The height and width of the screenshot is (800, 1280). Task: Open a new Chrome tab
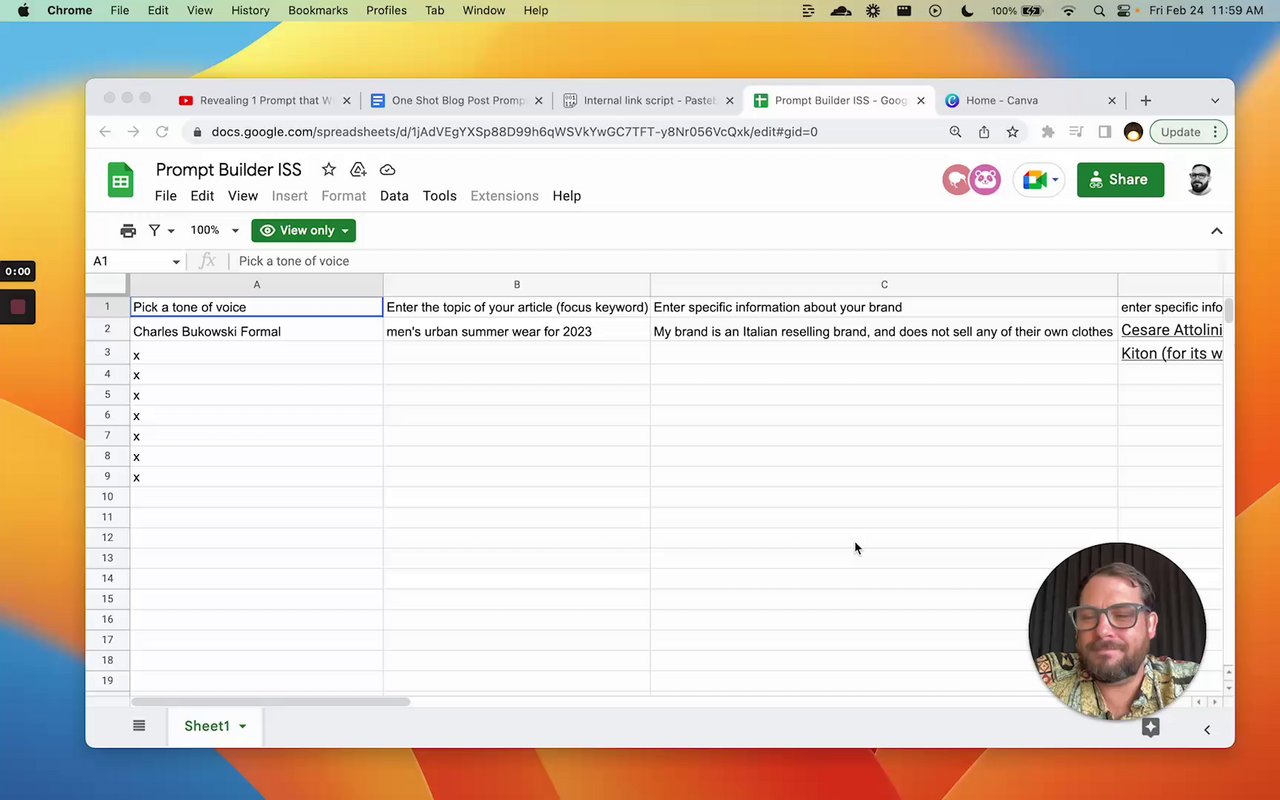pyautogui.click(x=1146, y=100)
